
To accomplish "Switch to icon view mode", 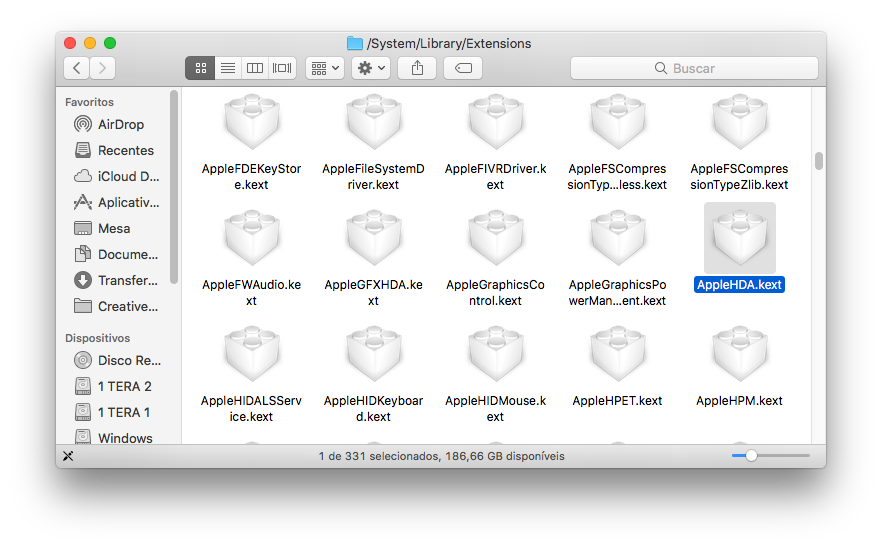I will pyautogui.click(x=200, y=68).
